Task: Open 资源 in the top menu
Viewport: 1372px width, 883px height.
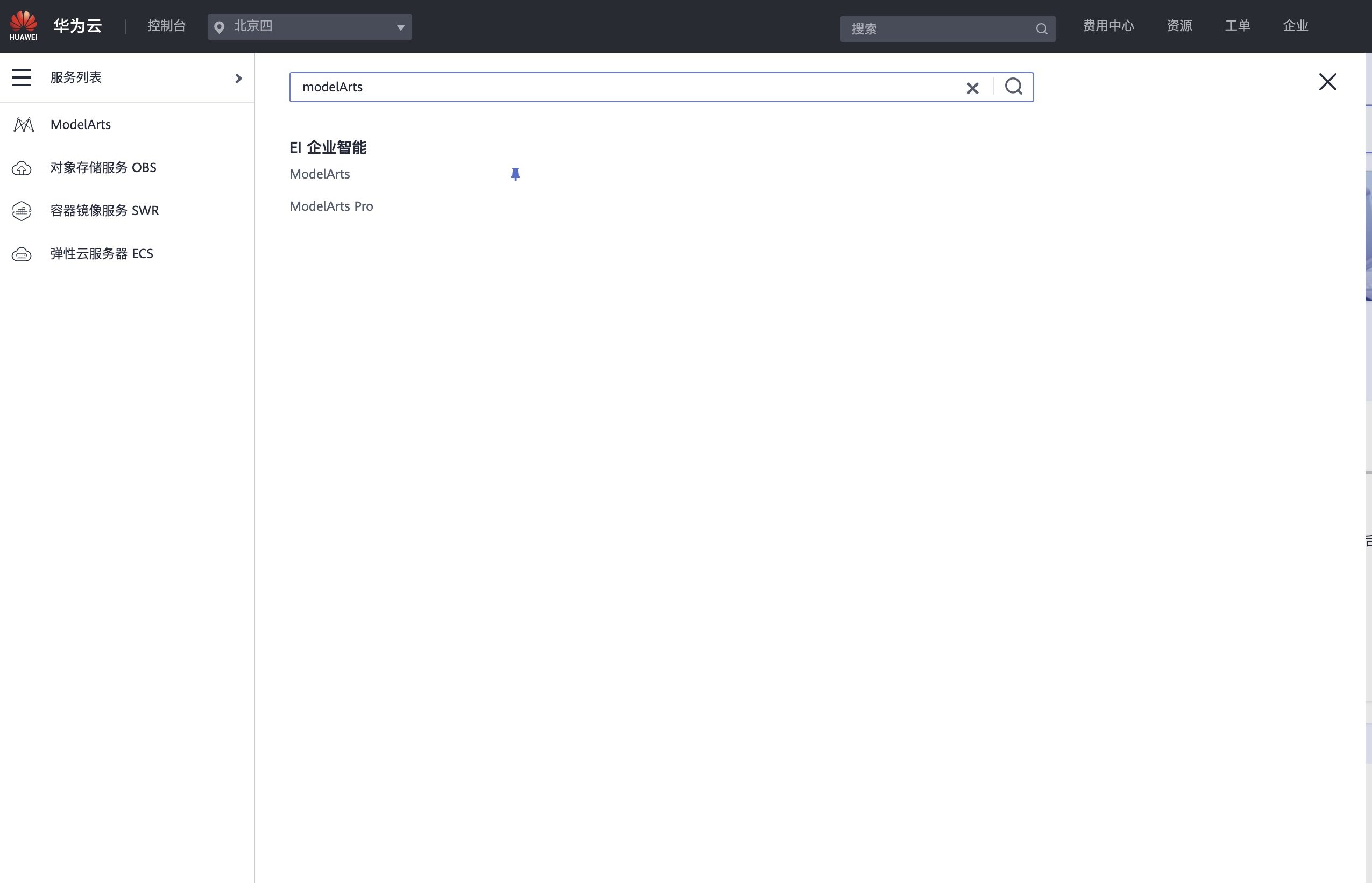Action: tap(1179, 26)
